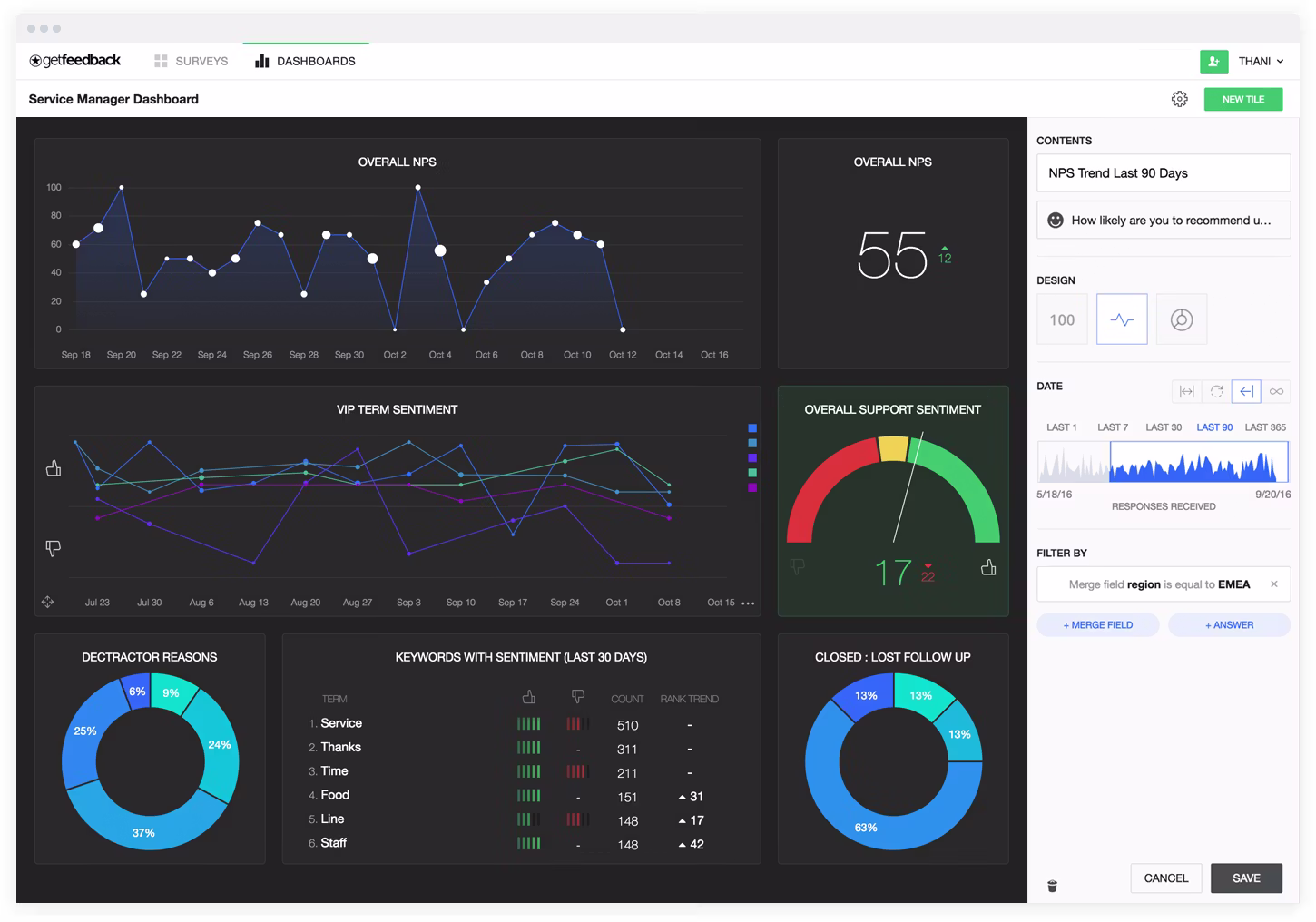Select the infinite all-time date icon
The height and width of the screenshot is (922, 1316).
(1276, 391)
